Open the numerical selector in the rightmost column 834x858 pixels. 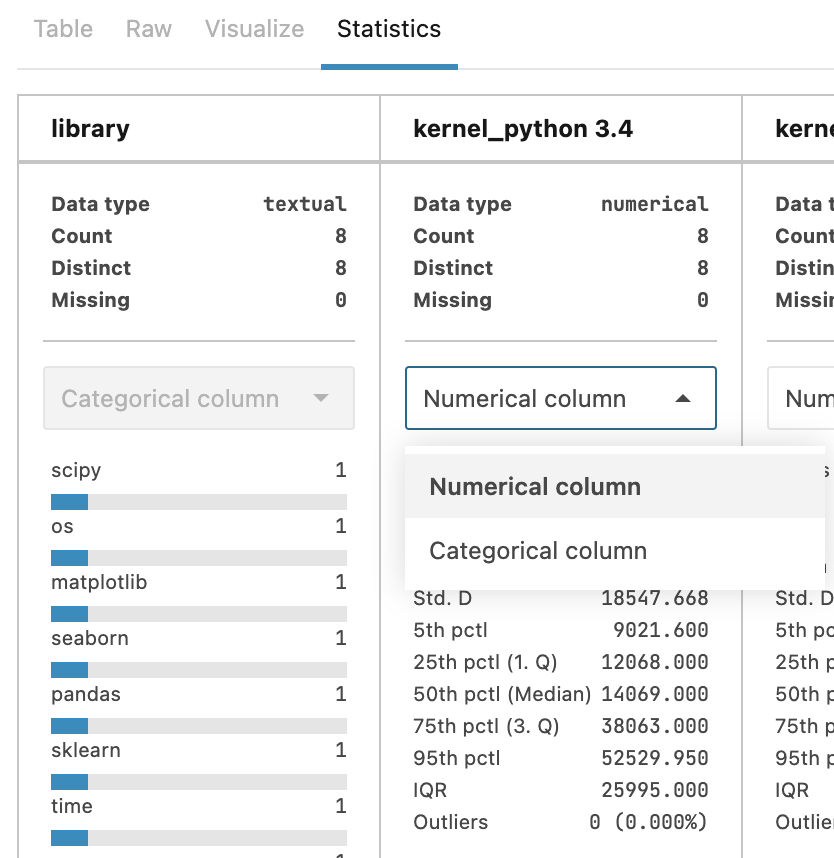810,398
